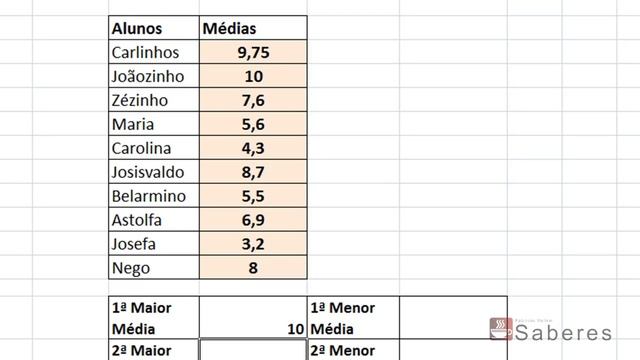The width and height of the screenshot is (640, 360).
Task: Select the 1ª Maior Média label cell
Action: coord(154,318)
